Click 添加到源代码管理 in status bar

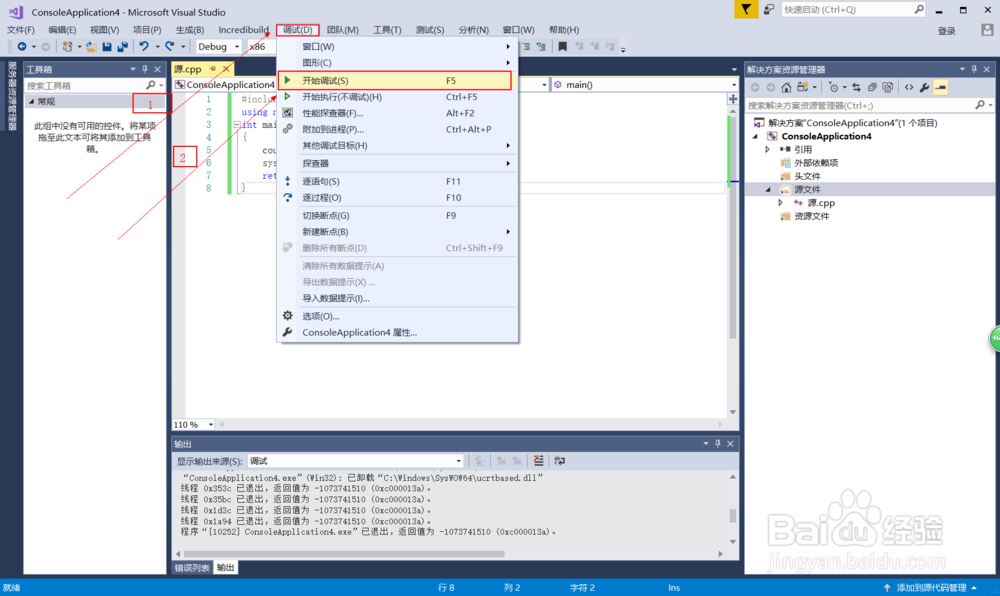point(930,588)
